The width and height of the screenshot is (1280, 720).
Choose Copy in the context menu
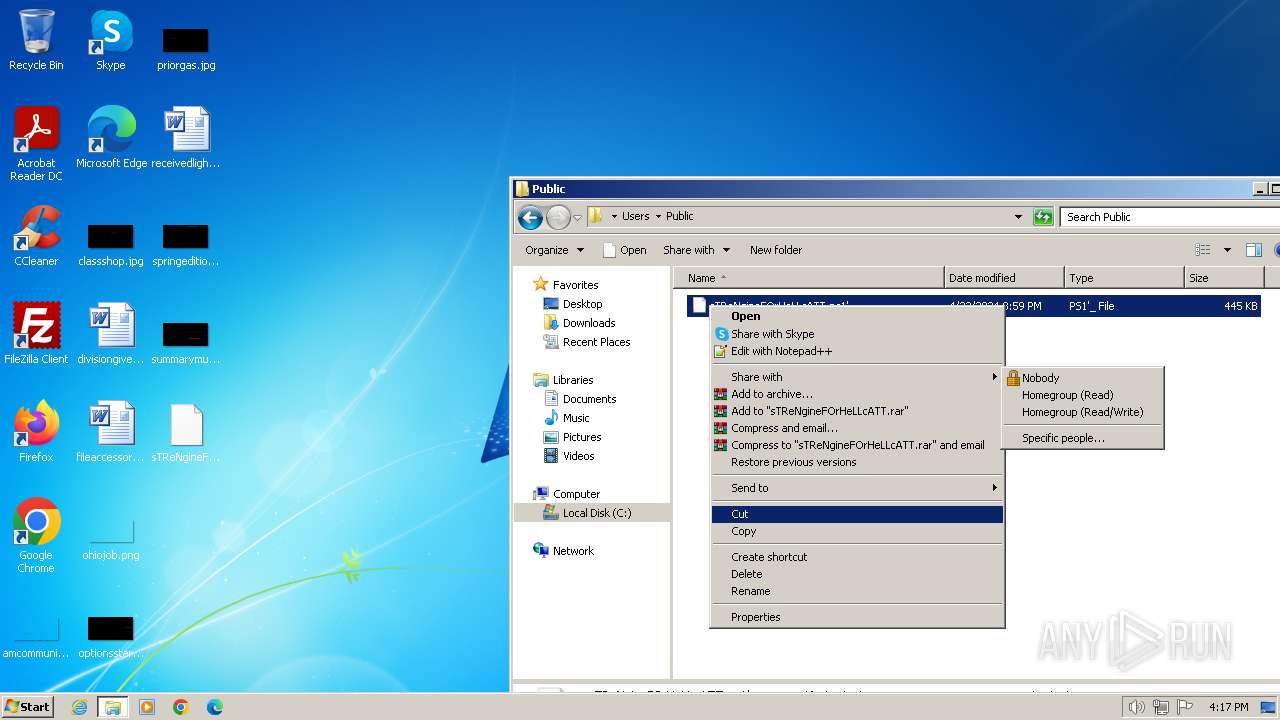click(856, 531)
